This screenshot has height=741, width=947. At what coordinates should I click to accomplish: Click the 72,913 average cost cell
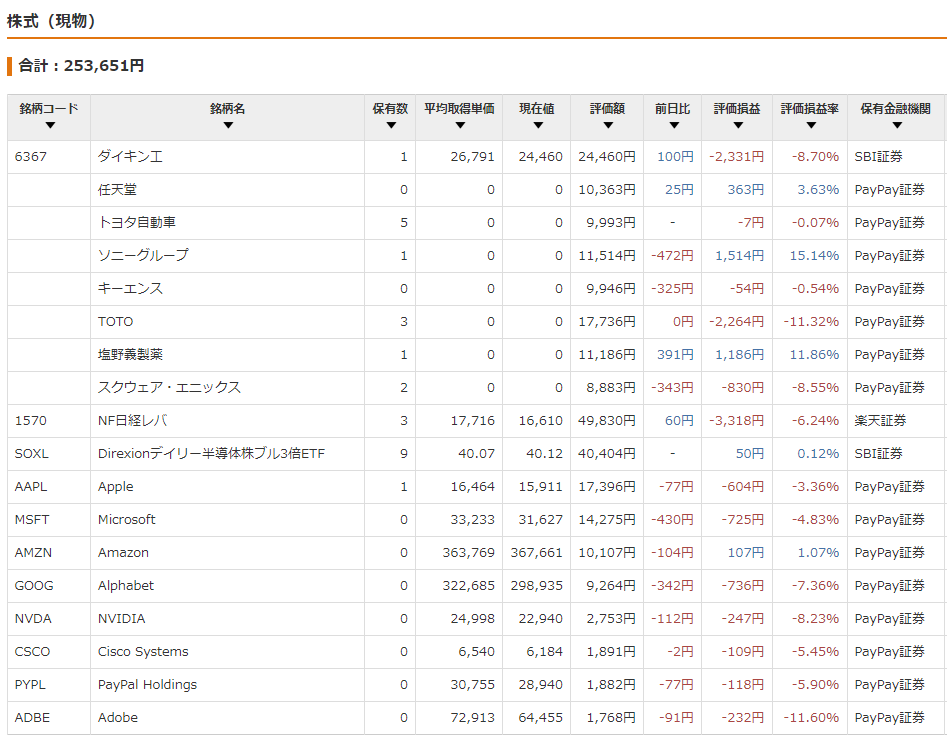pyautogui.click(x=472, y=717)
